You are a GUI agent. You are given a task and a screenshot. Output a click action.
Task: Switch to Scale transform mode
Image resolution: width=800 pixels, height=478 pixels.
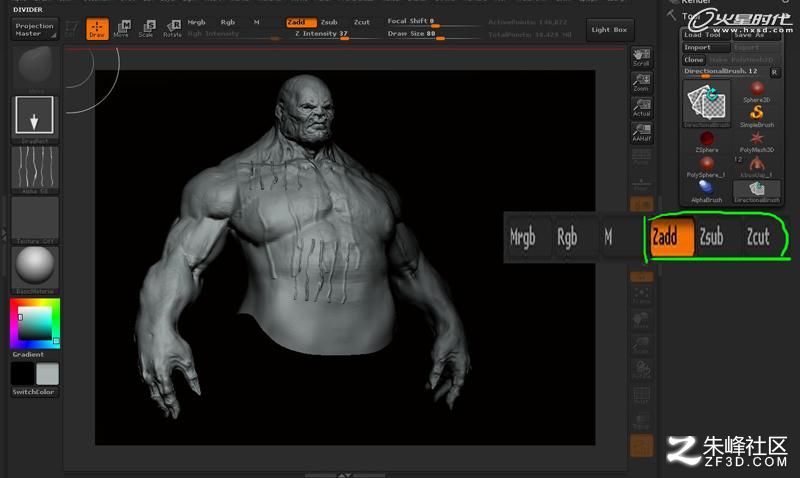point(146,29)
